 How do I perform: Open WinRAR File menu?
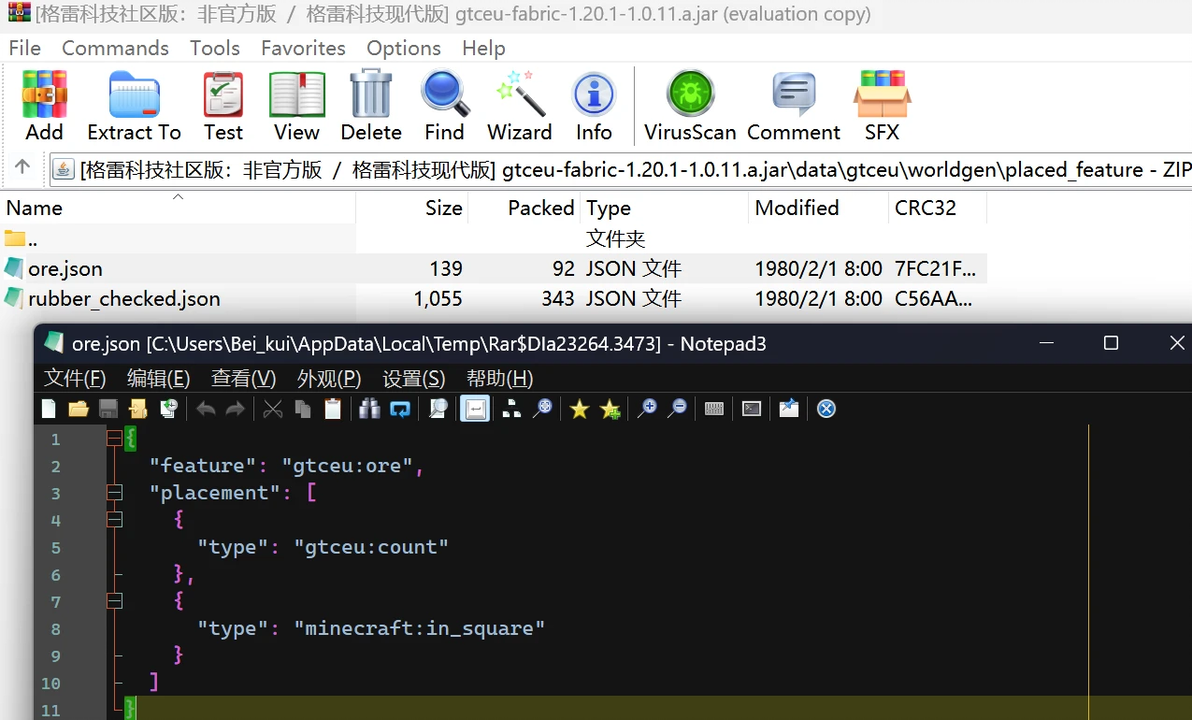coord(24,48)
